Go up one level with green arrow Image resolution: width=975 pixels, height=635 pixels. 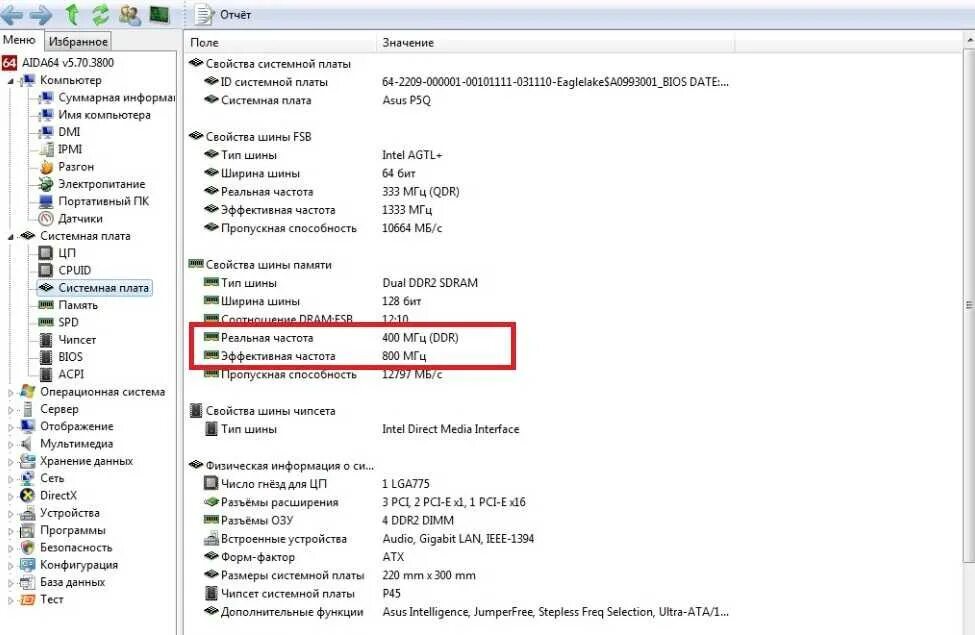72,14
